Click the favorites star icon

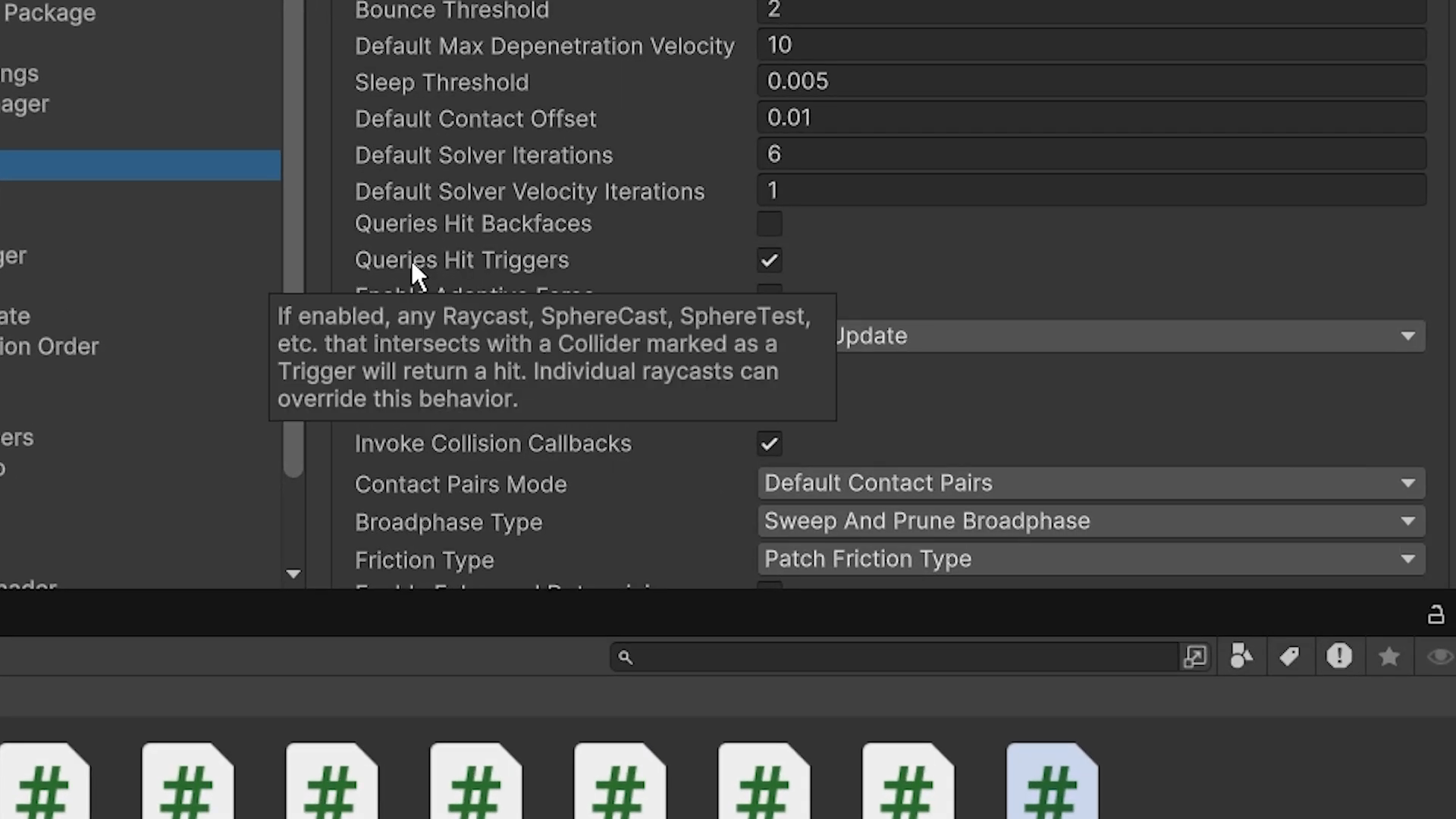1389,657
